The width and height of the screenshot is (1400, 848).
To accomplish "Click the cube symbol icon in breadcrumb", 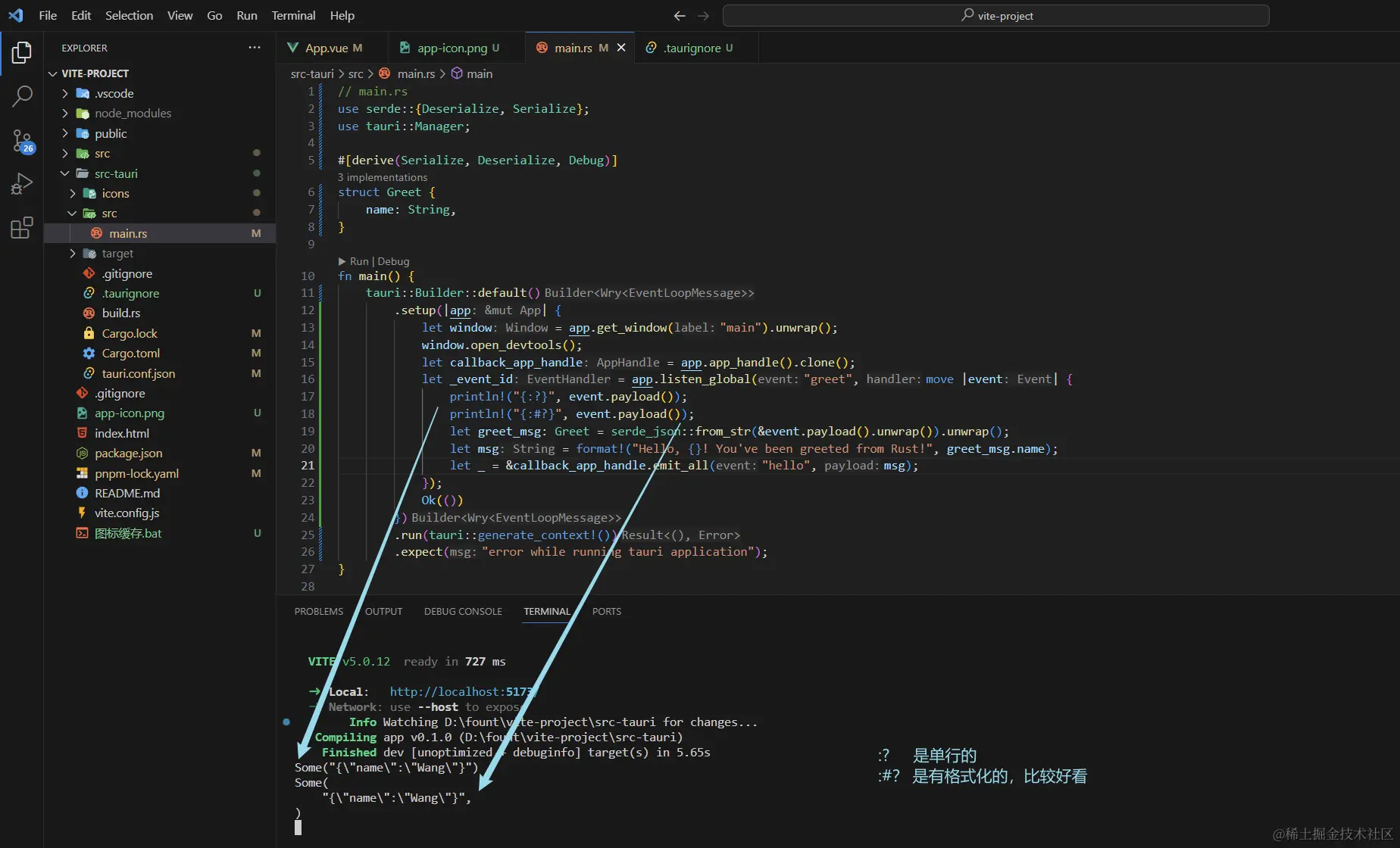I will tap(457, 73).
